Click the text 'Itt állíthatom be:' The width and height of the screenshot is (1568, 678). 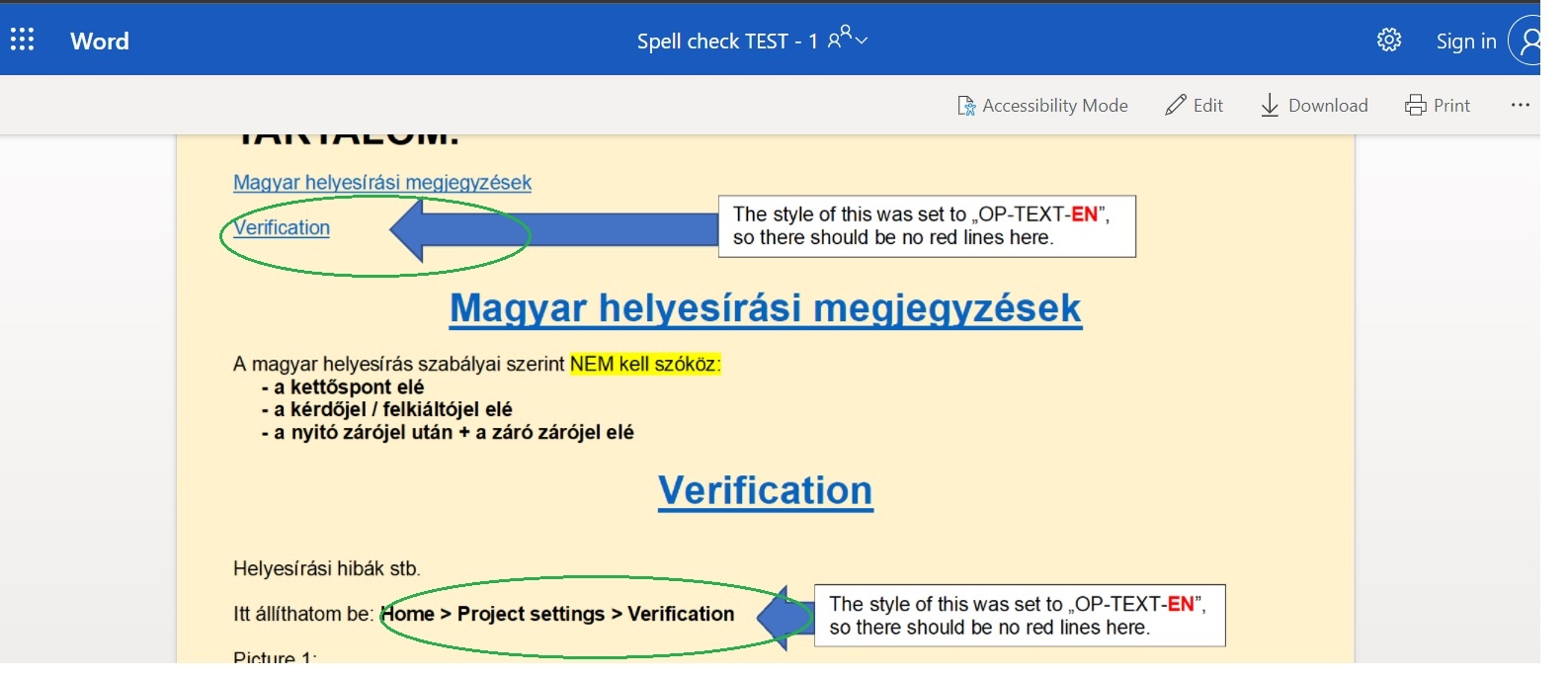coord(303,614)
